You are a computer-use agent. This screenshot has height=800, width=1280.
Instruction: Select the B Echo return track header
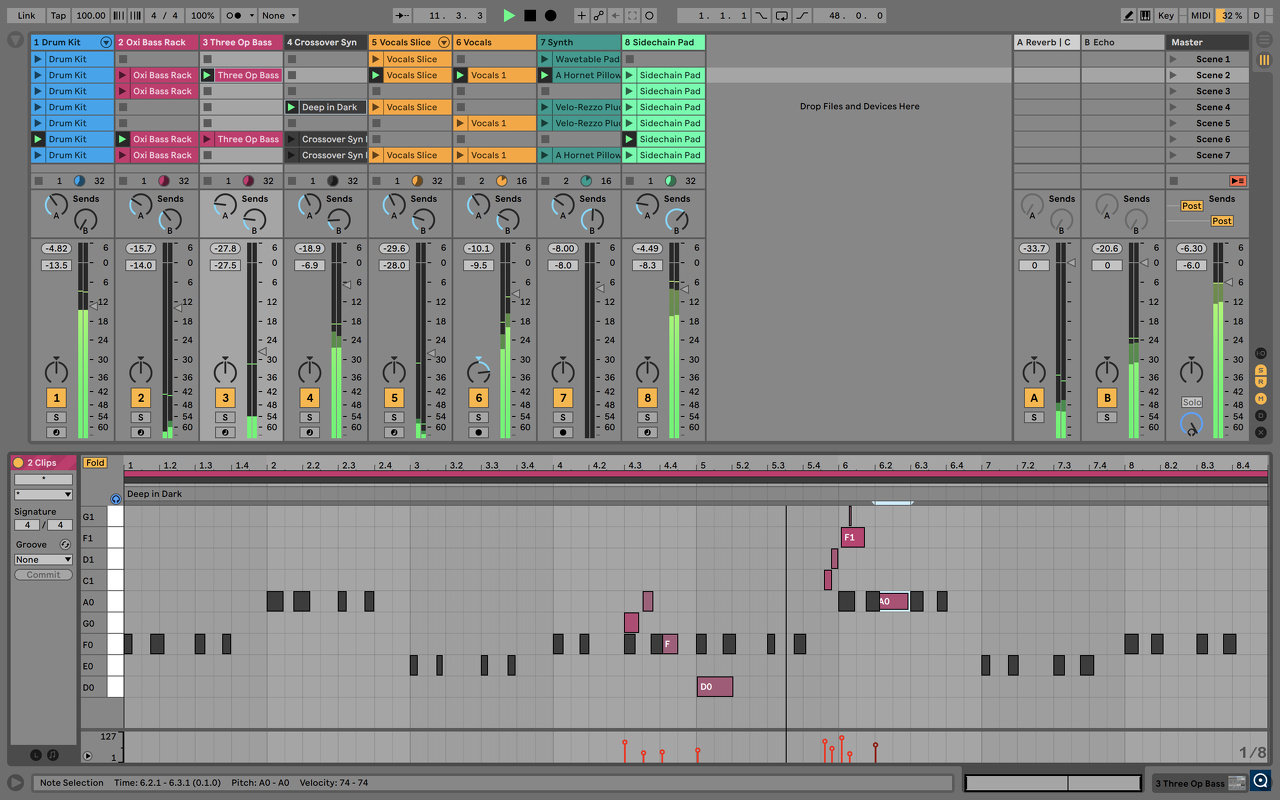coord(1123,42)
